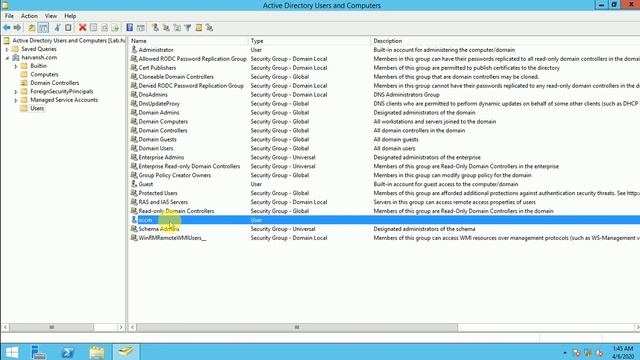640x360 pixels.
Task: Click the Cut scissors toolbar icon
Action: coord(57,28)
